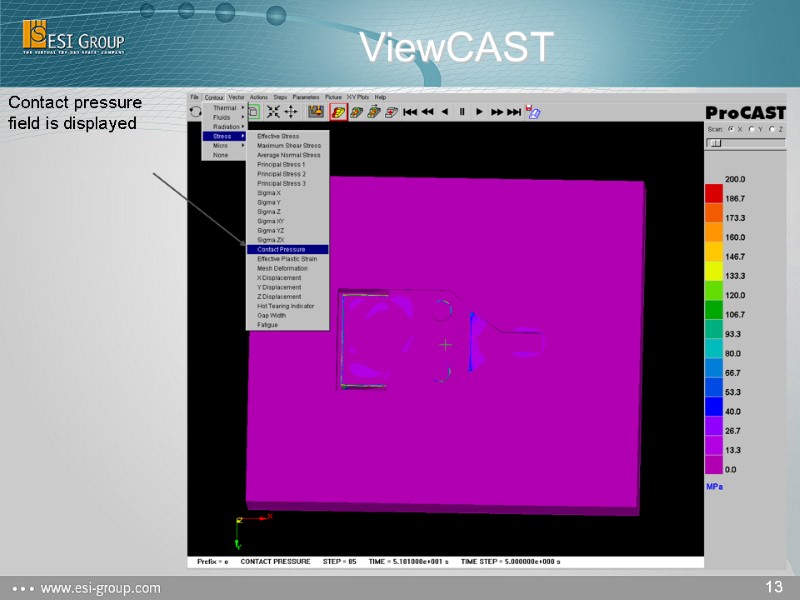Select the red-outlined snapshot contour icon
Screen dimensions: 800x600
[338, 112]
